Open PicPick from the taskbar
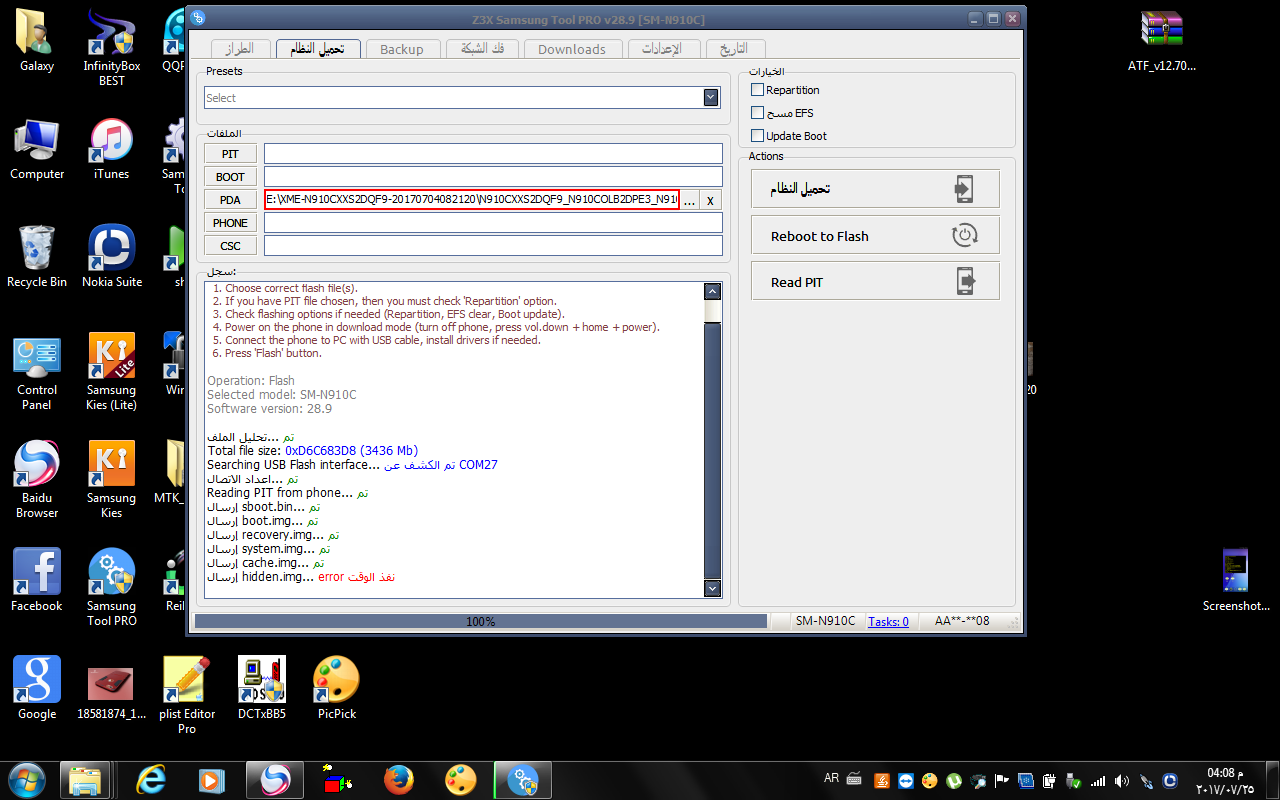Viewport: 1280px width, 800px height. pos(461,779)
